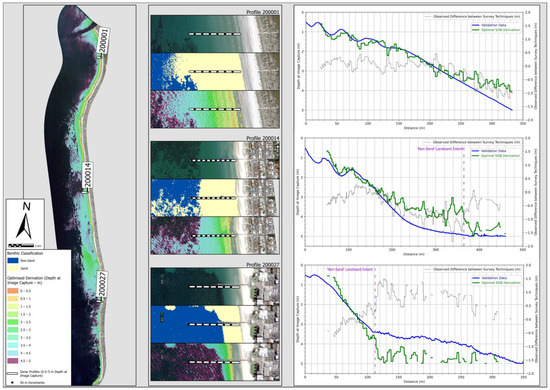Click the purple dashed extent line, bottom chart
This screenshot has width=550, height=390.
click(375, 321)
